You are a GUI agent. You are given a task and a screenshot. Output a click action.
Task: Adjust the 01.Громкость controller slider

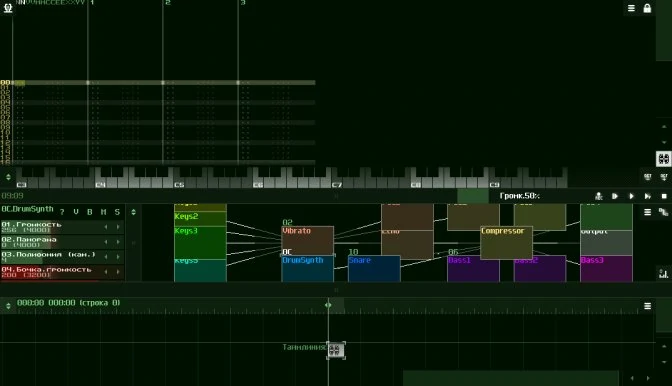[62, 227]
